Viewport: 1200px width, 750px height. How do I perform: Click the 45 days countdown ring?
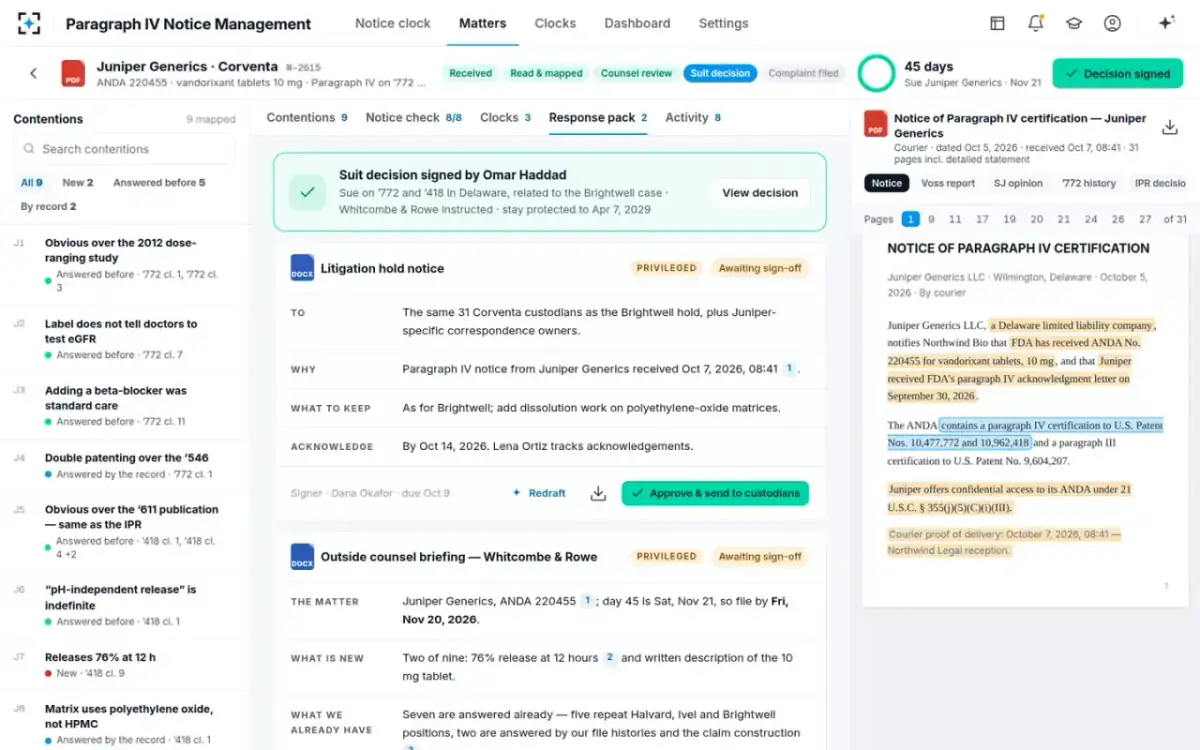click(x=877, y=73)
